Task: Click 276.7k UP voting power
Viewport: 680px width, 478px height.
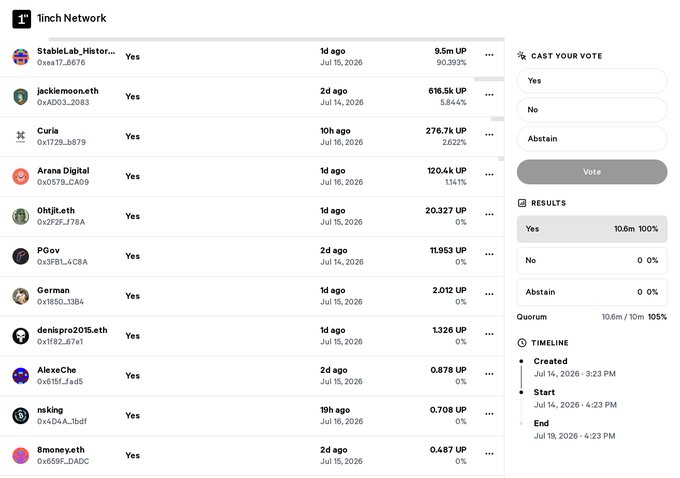Action: pyautogui.click(x=446, y=131)
